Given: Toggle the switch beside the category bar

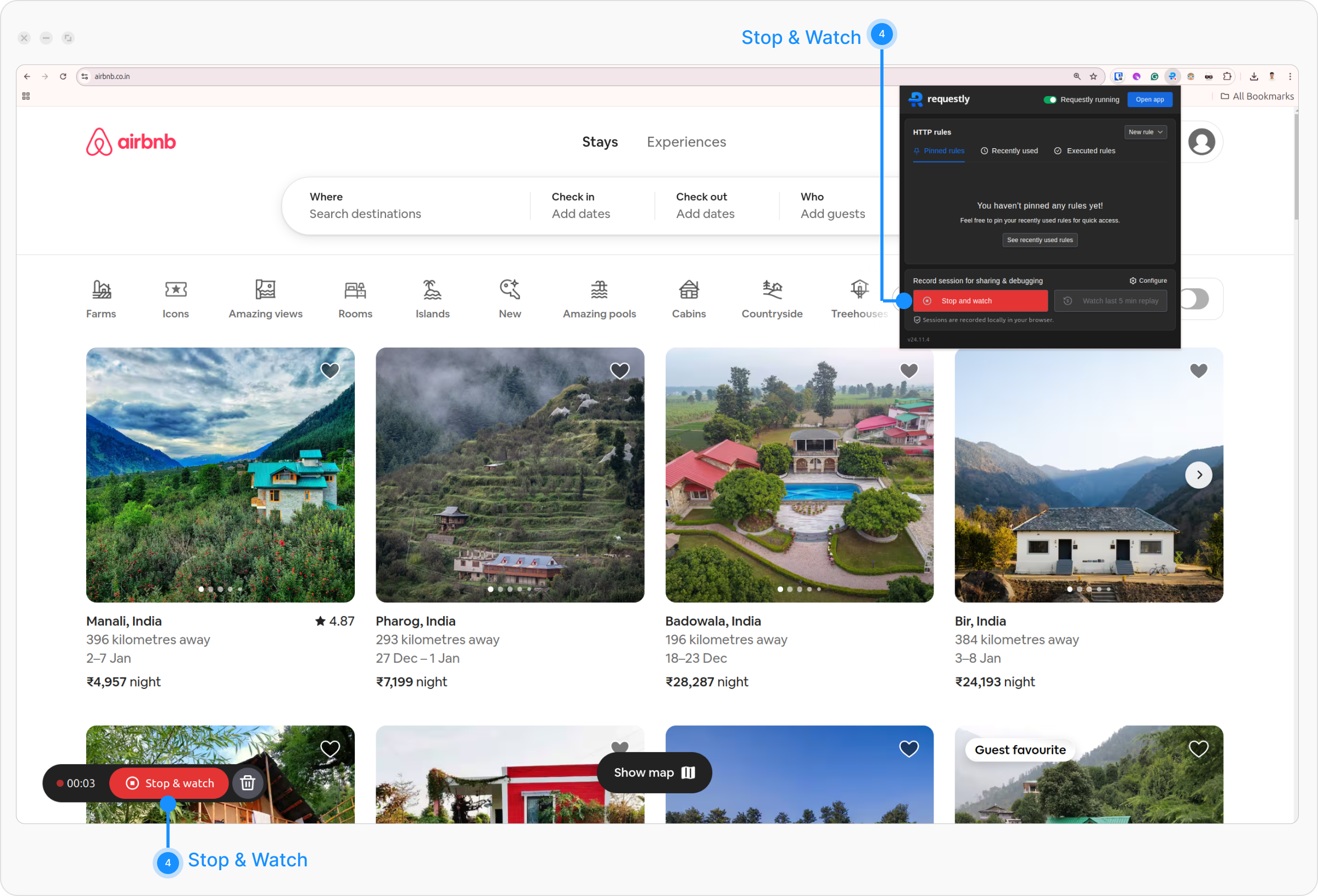Looking at the screenshot, I should pos(1194,299).
